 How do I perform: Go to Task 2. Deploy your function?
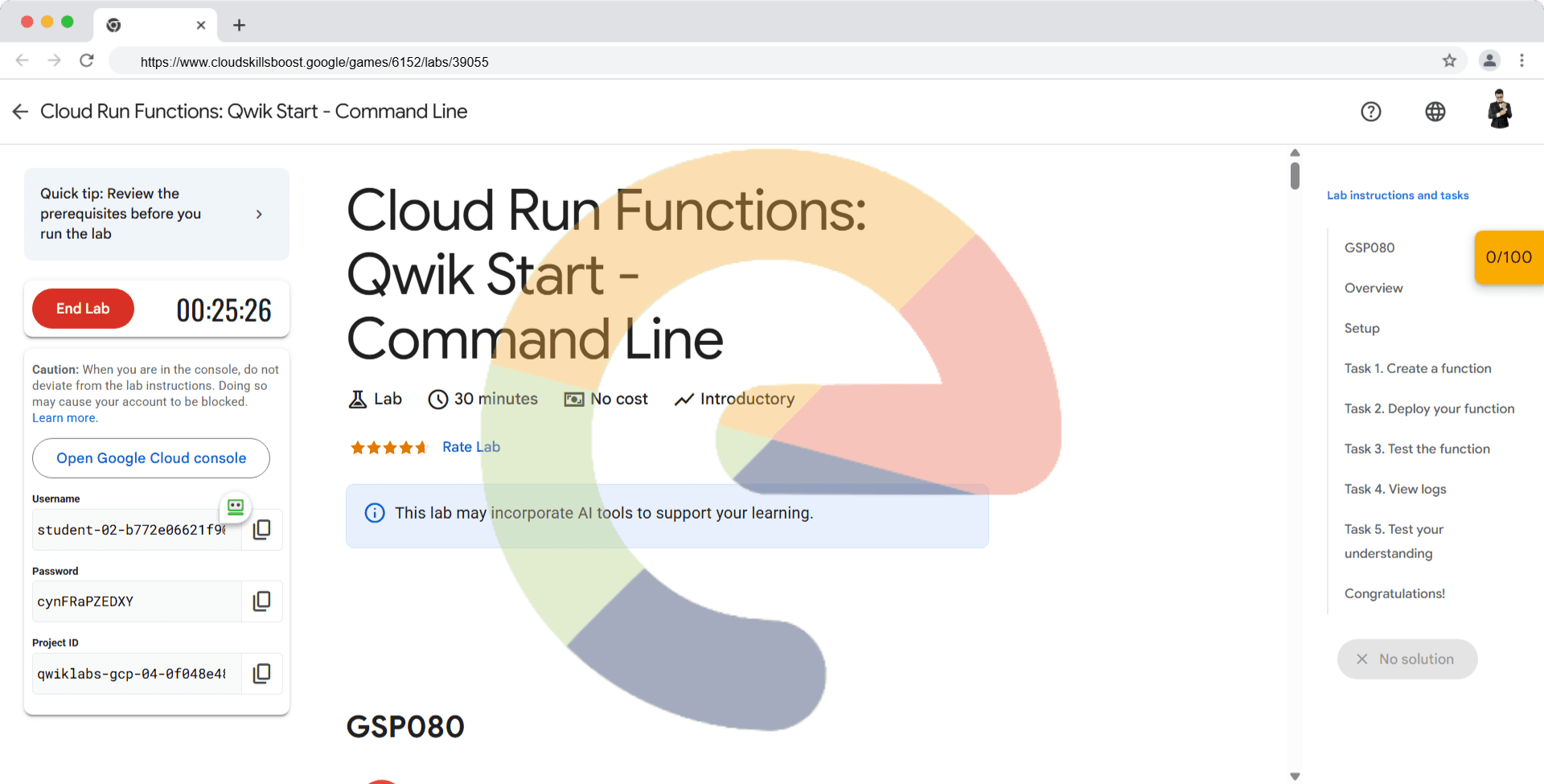click(1429, 408)
